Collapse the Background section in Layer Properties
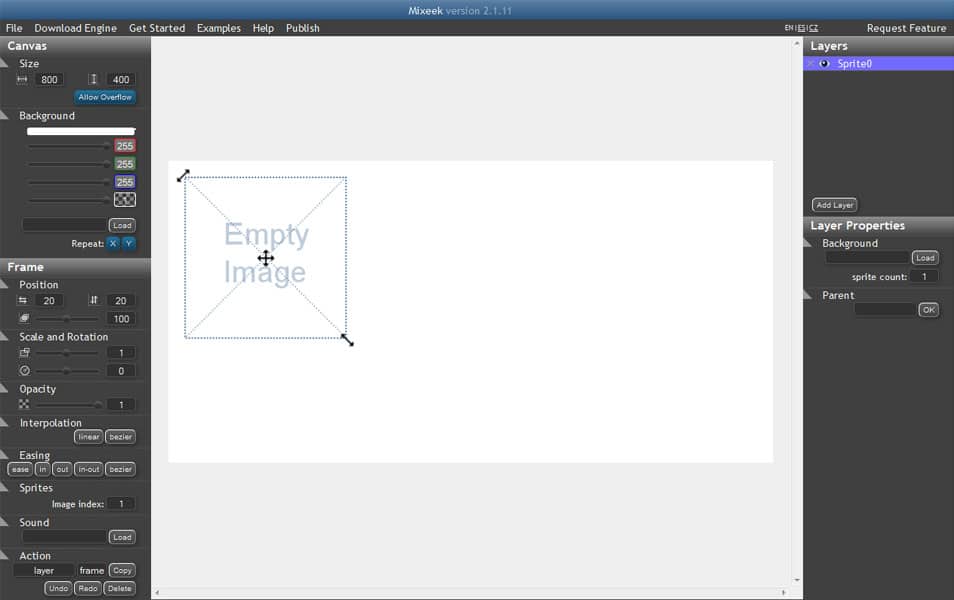954x600 pixels. click(807, 243)
